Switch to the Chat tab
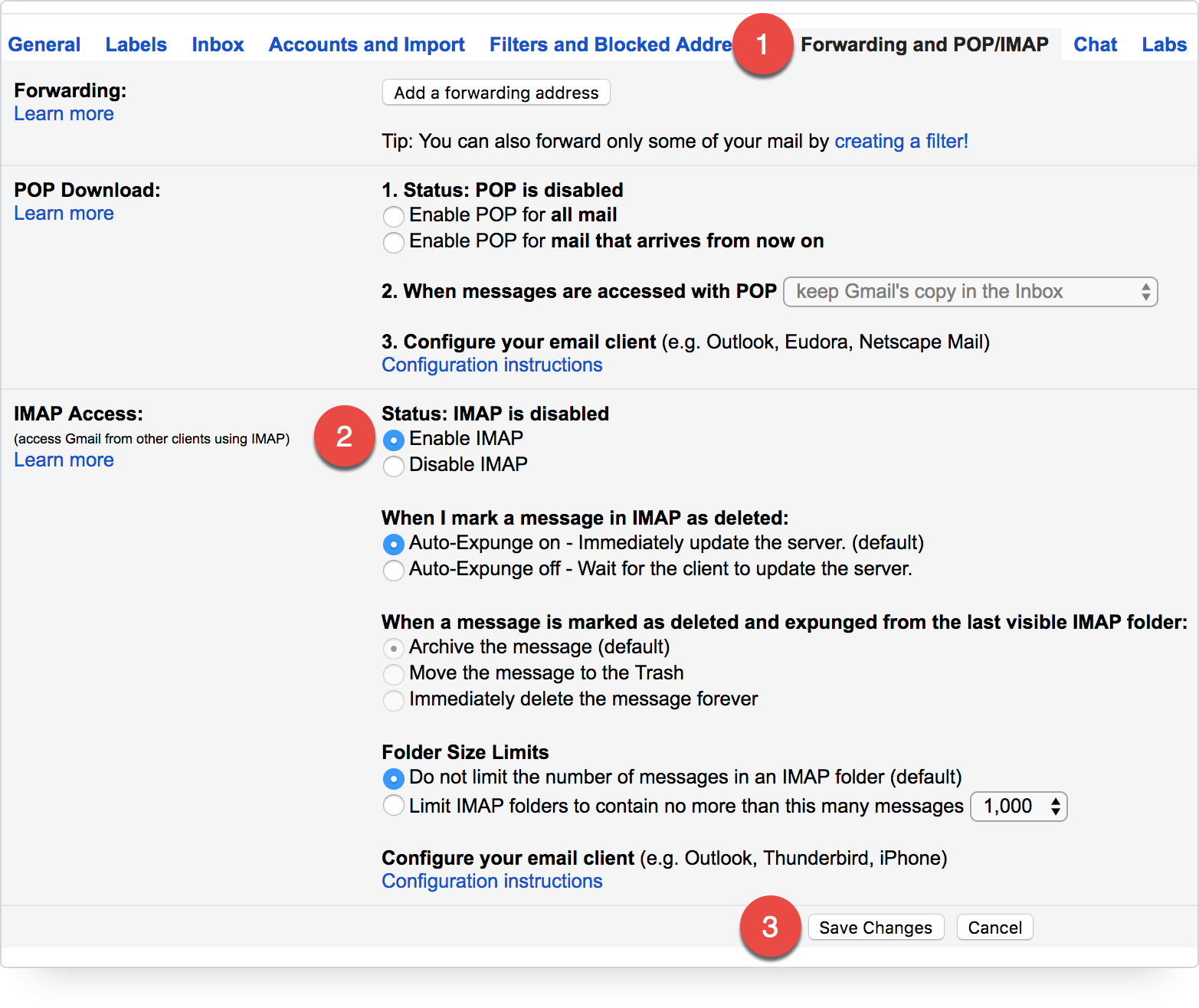This screenshot has height=1008, width=1199. [1094, 44]
